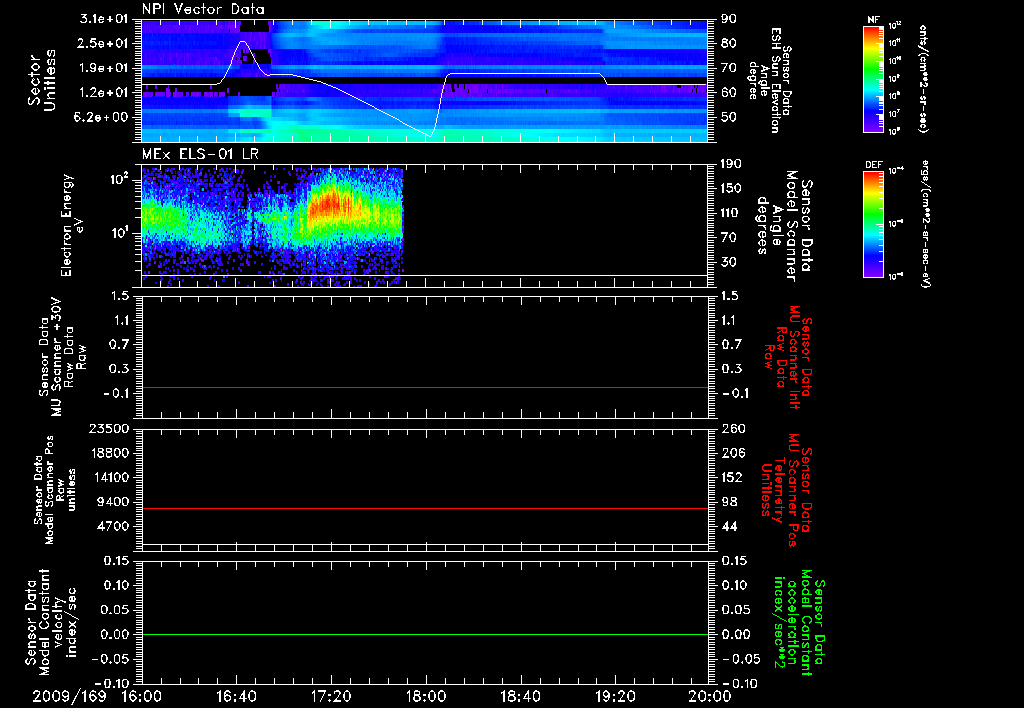
Task: Click the "4700" scanner position tick
Action: 112,526
